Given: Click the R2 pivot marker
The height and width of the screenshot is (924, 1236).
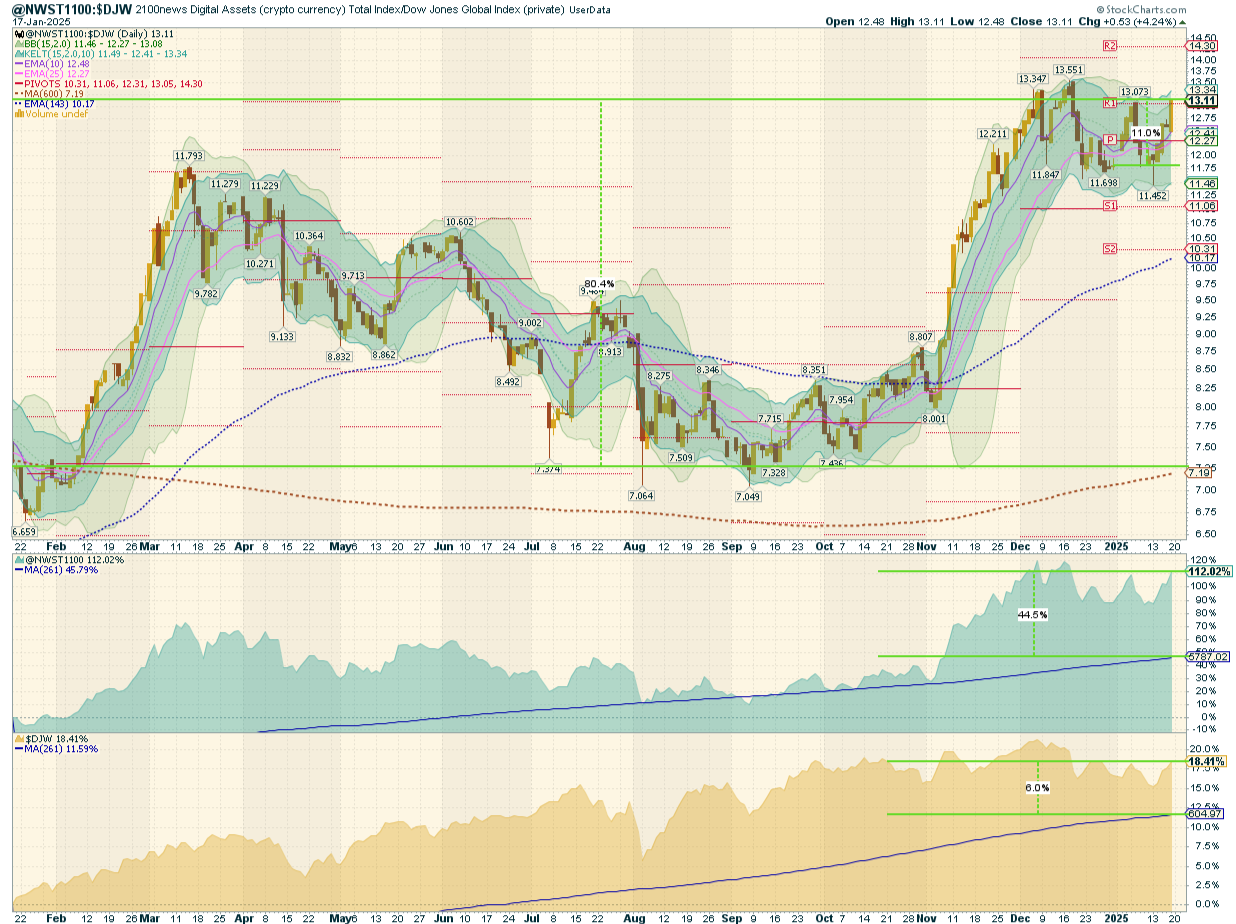Looking at the screenshot, I should (x=1110, y=46).
